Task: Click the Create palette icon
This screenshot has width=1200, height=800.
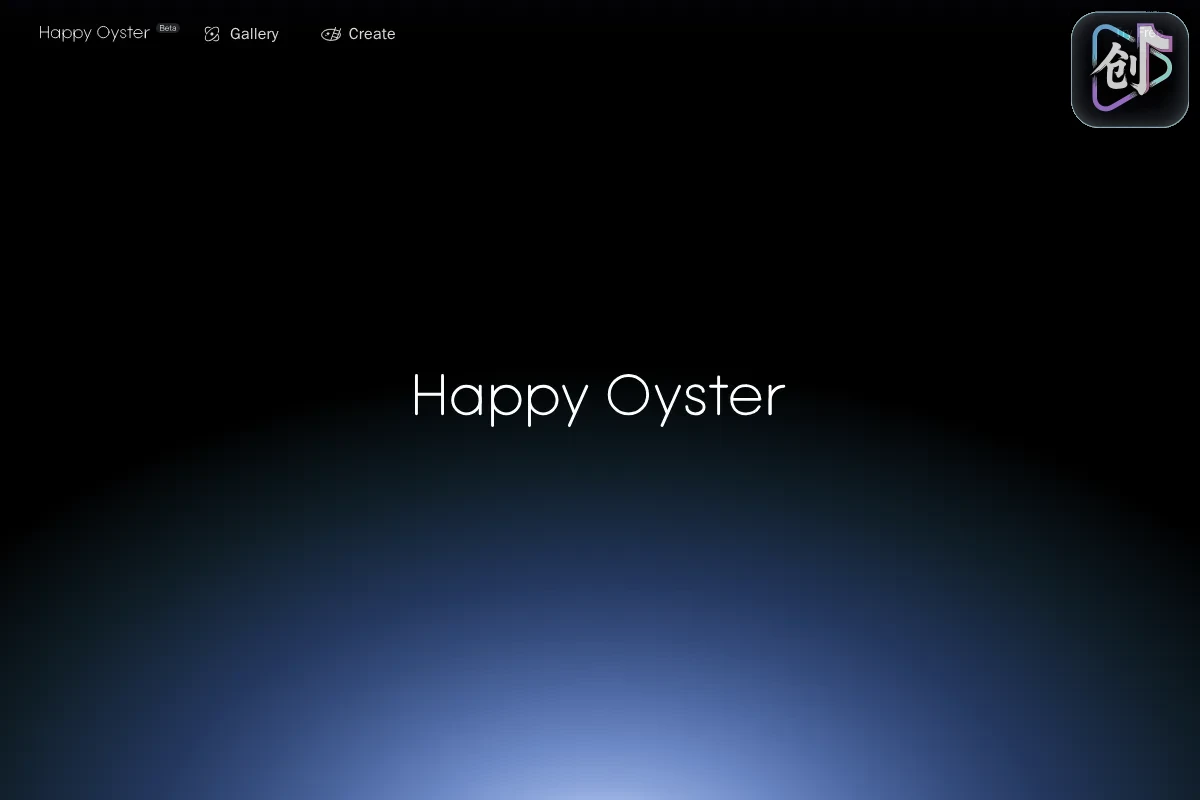Action: coord(331,34)
